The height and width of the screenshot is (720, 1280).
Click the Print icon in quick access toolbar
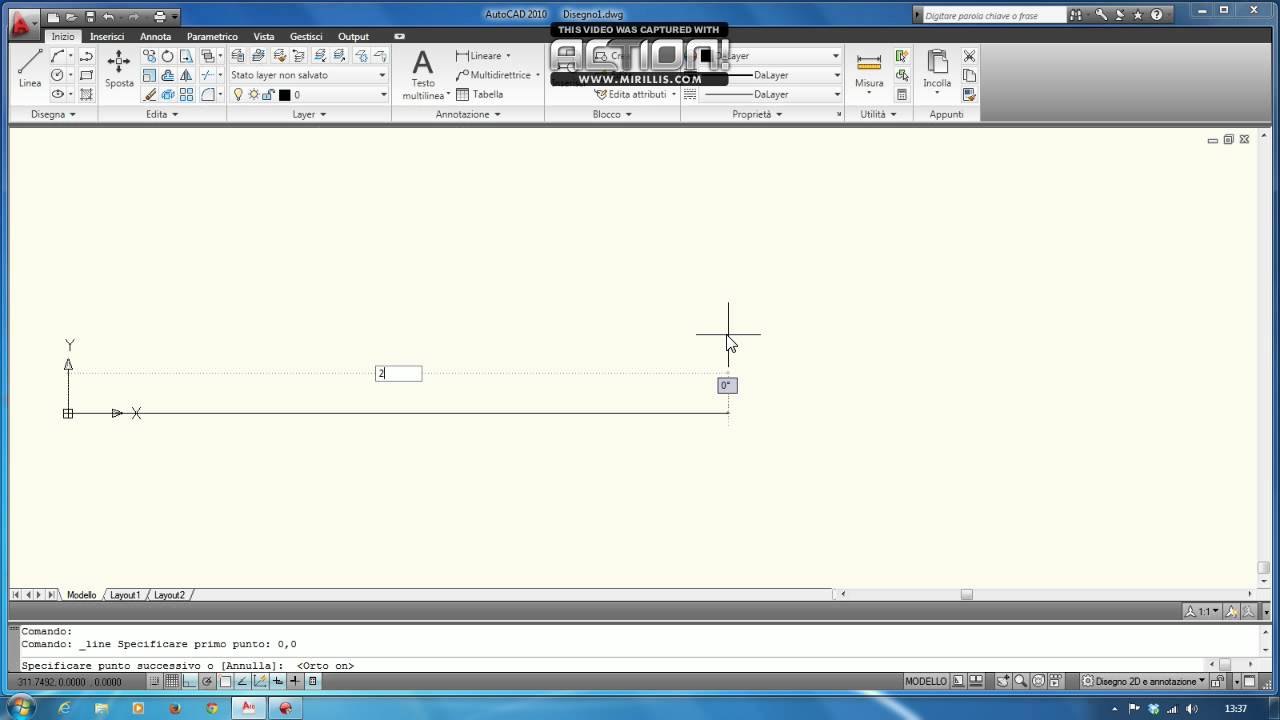[159, 17]
